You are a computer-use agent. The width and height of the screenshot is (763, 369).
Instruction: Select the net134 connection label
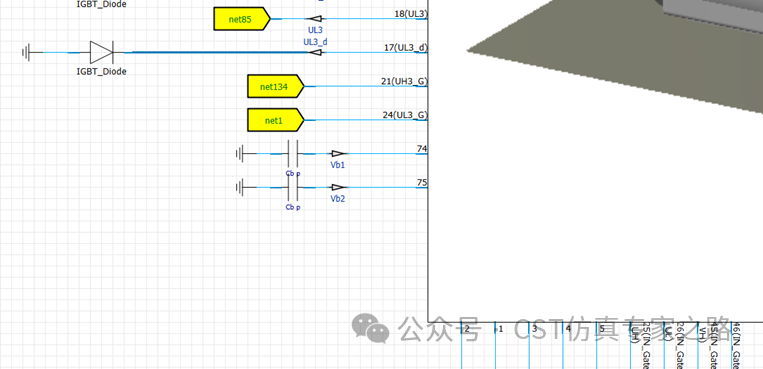tap(276, 87)
